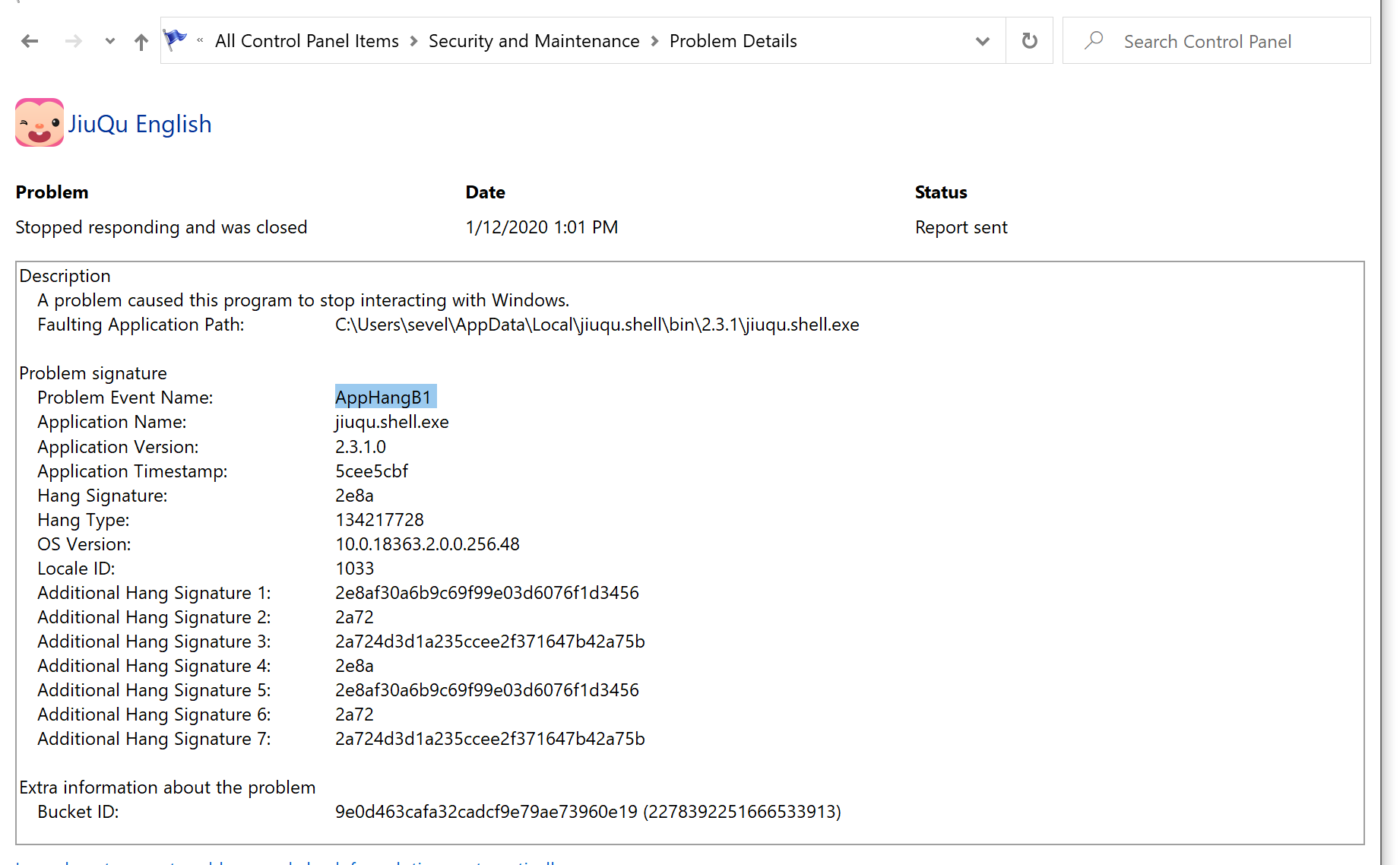Click the JiuQu English title
The image size is (1400, 865).
[140, 124]
